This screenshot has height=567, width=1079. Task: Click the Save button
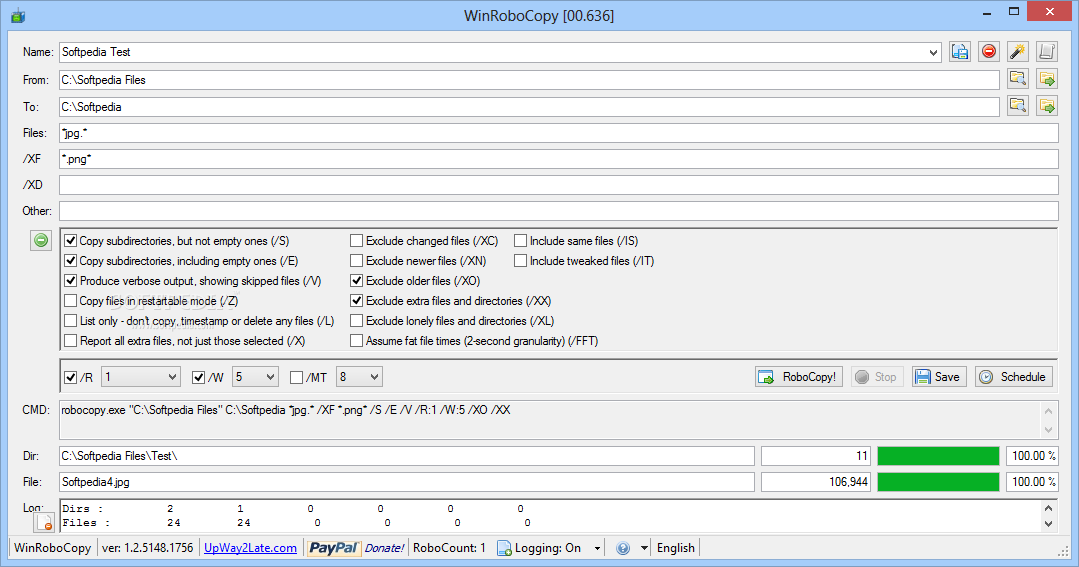tap(939, 377)
